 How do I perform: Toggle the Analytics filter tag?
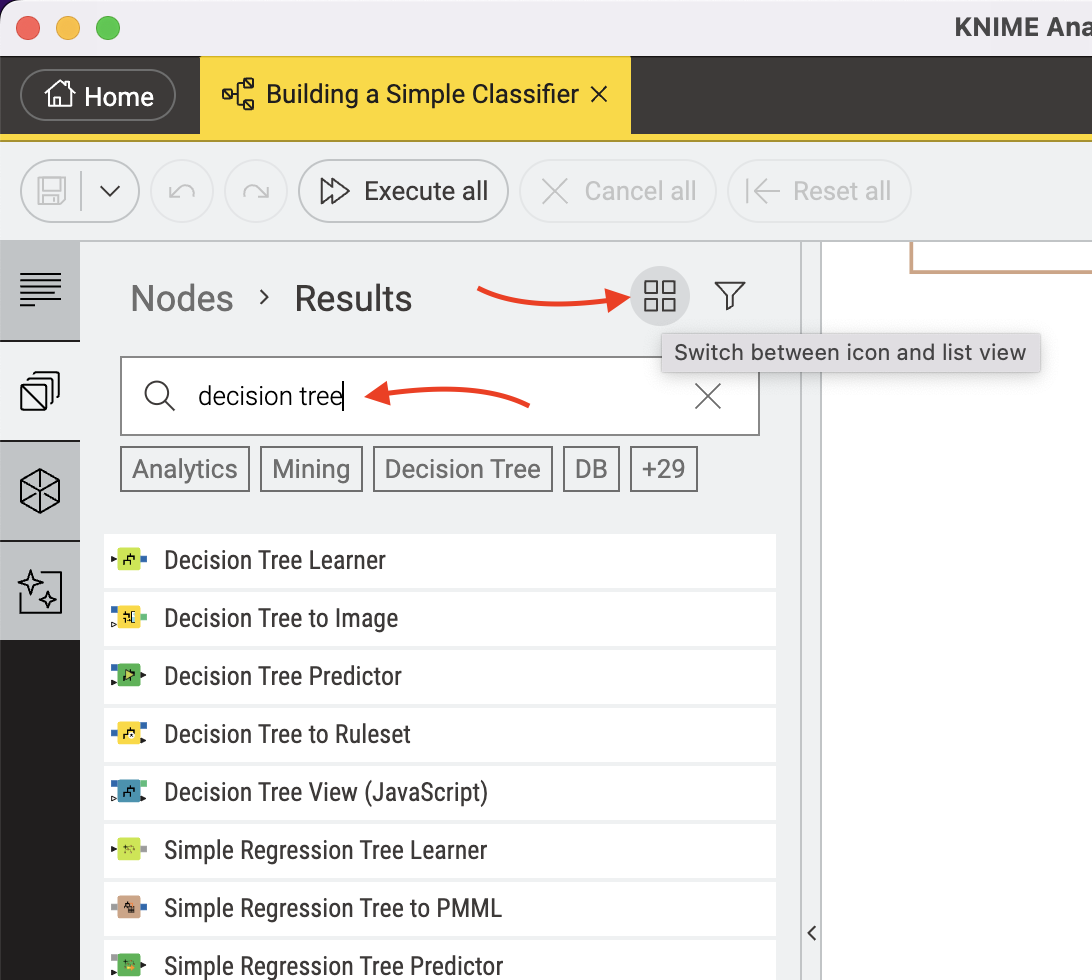click(184, 468)
